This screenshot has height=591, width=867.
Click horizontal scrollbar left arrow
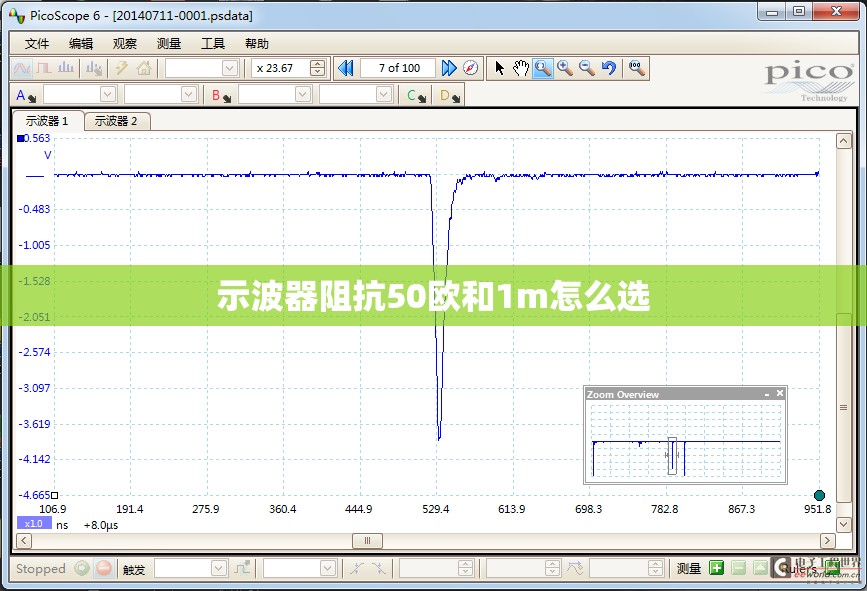(23, 541)
